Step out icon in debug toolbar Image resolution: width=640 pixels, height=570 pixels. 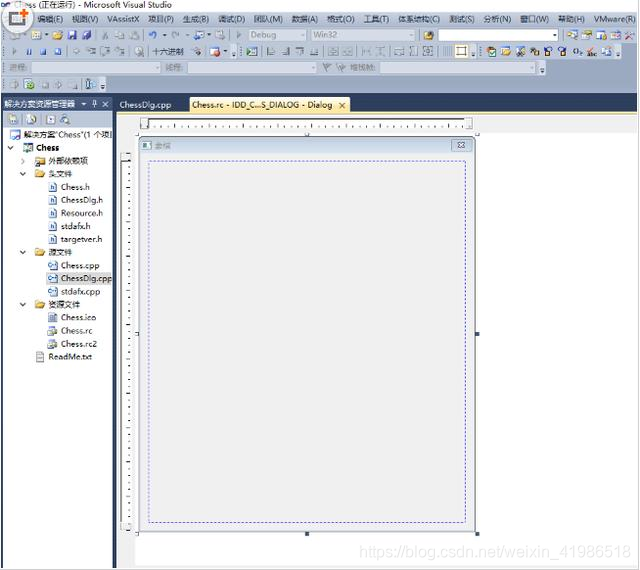coord(120,51)
